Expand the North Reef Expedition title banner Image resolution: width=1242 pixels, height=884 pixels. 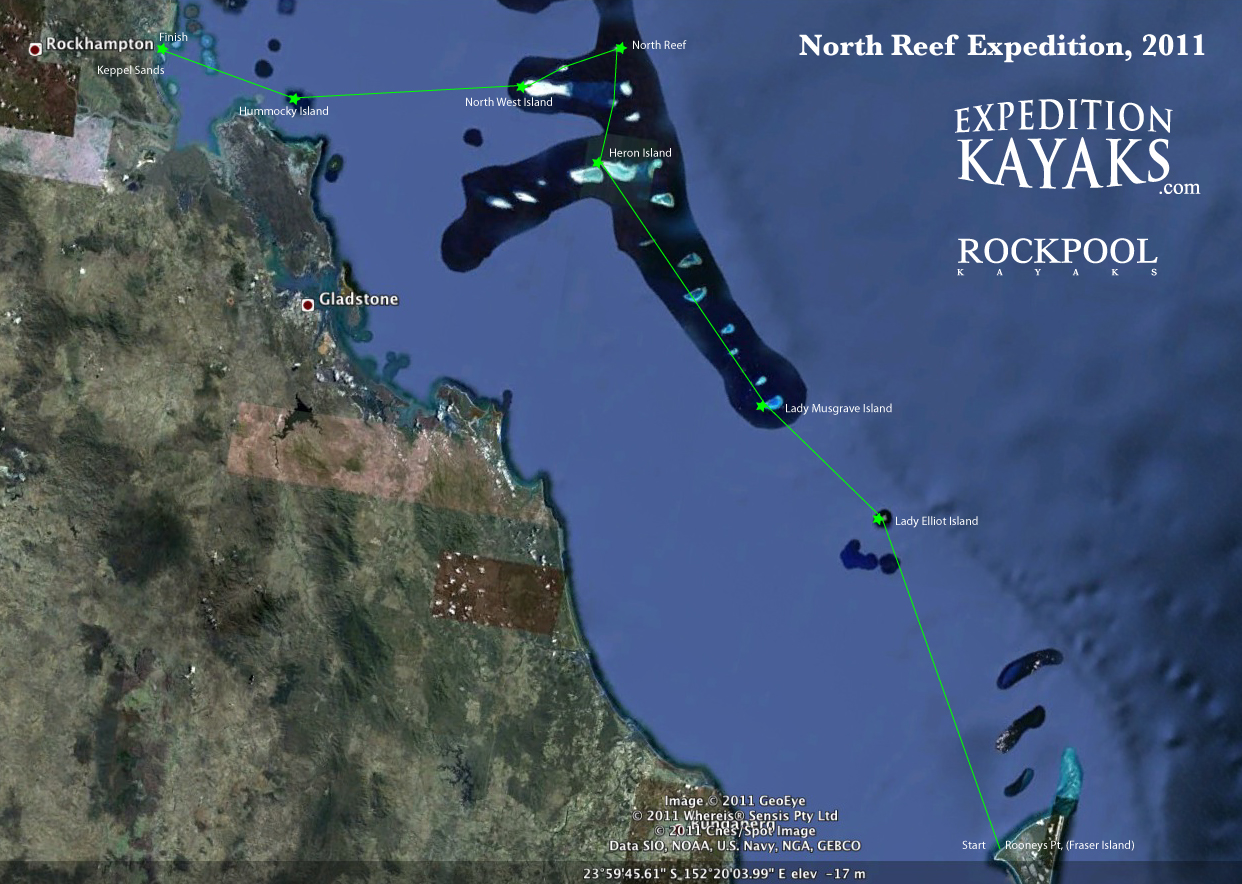click(x=1001, y=45)
